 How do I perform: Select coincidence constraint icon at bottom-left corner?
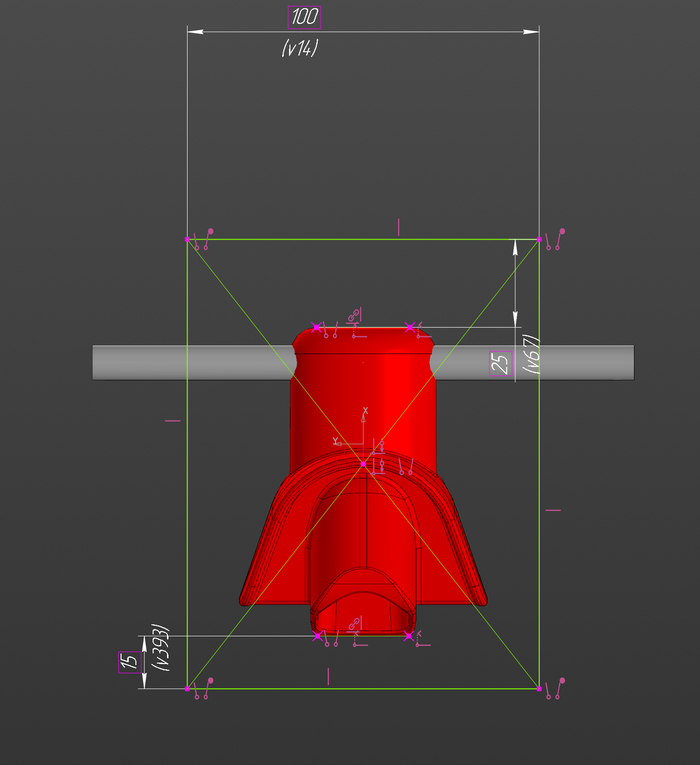point(202,689)
